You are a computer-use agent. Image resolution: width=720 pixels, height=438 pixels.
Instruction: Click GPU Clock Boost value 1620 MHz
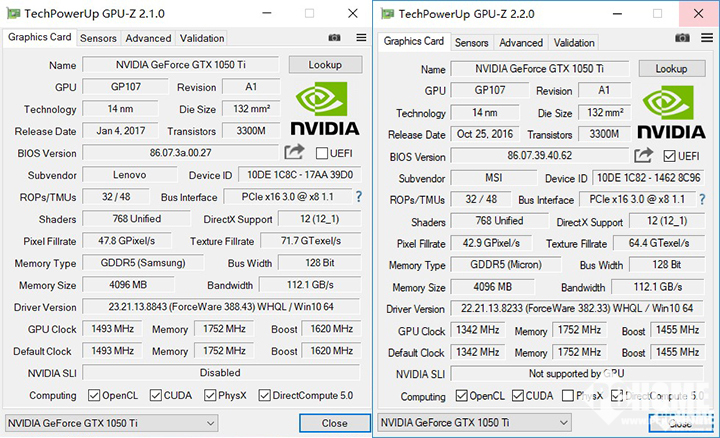click(332, 329)
